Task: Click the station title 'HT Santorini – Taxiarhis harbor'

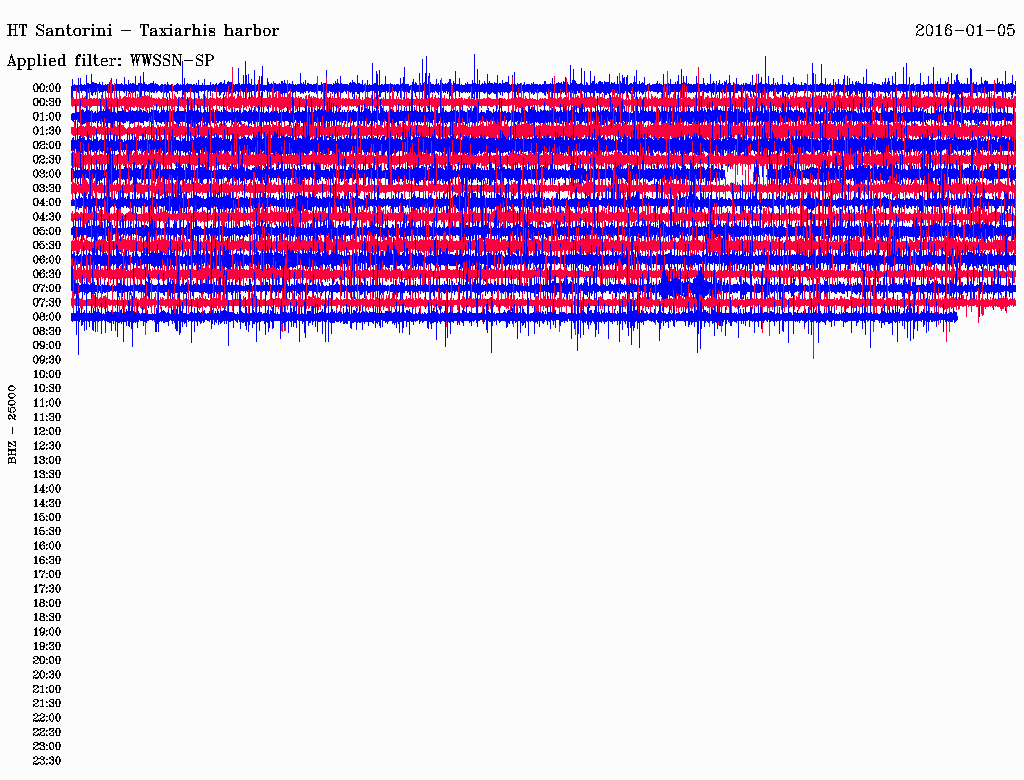Action: [x=142, y=31]
